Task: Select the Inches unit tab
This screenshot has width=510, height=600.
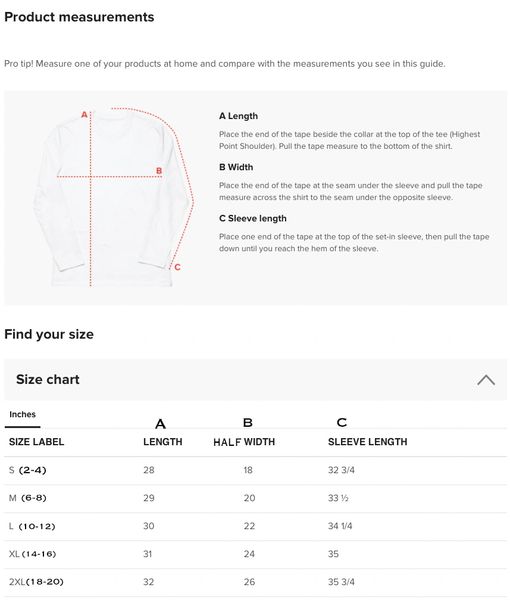Action: tap(23, 414)
